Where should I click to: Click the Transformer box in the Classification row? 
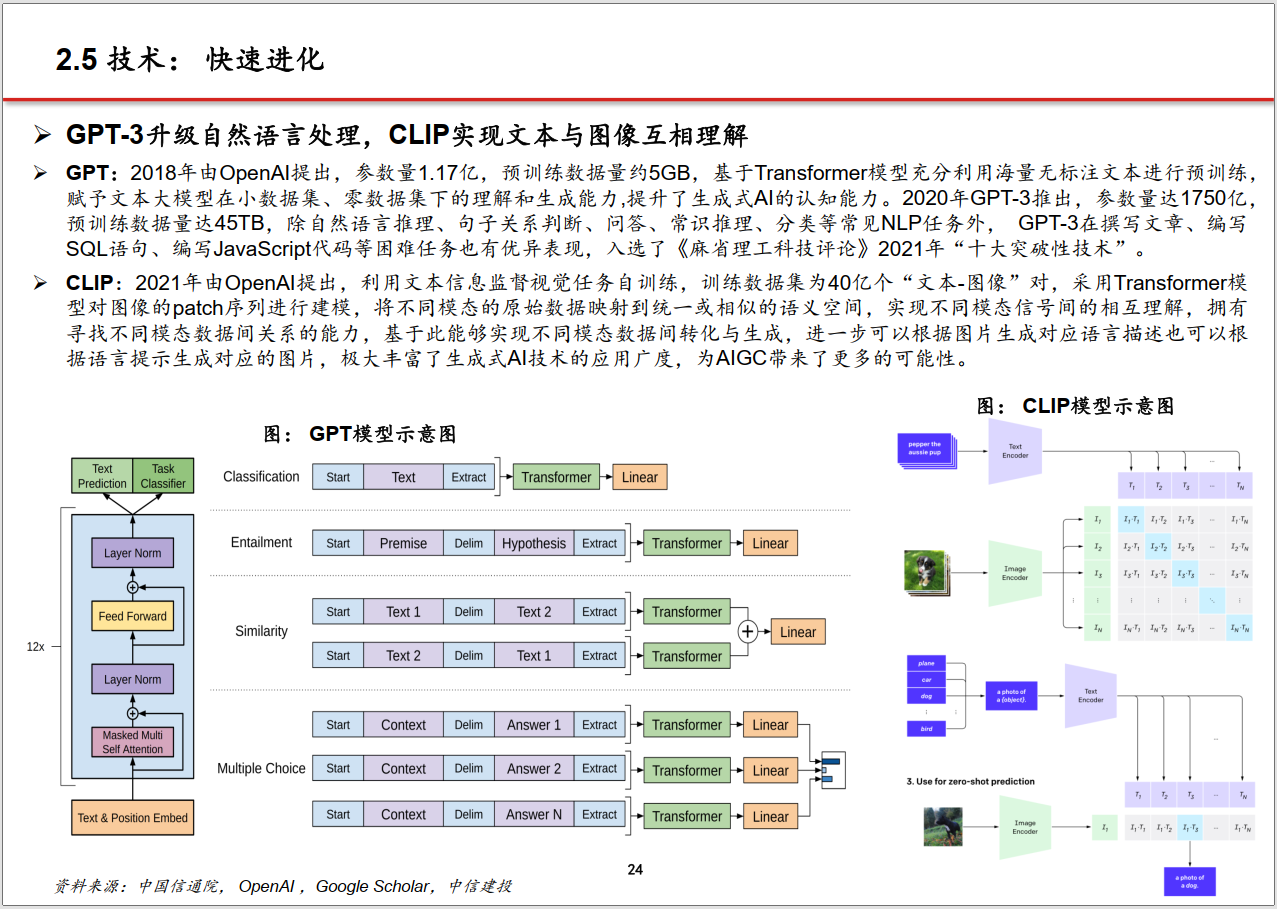[556, 477]
